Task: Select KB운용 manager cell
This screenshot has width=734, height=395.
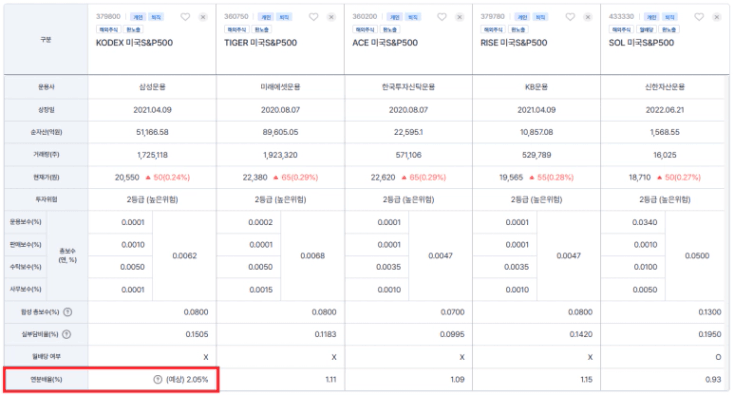Action: click(x=536, y=87)
